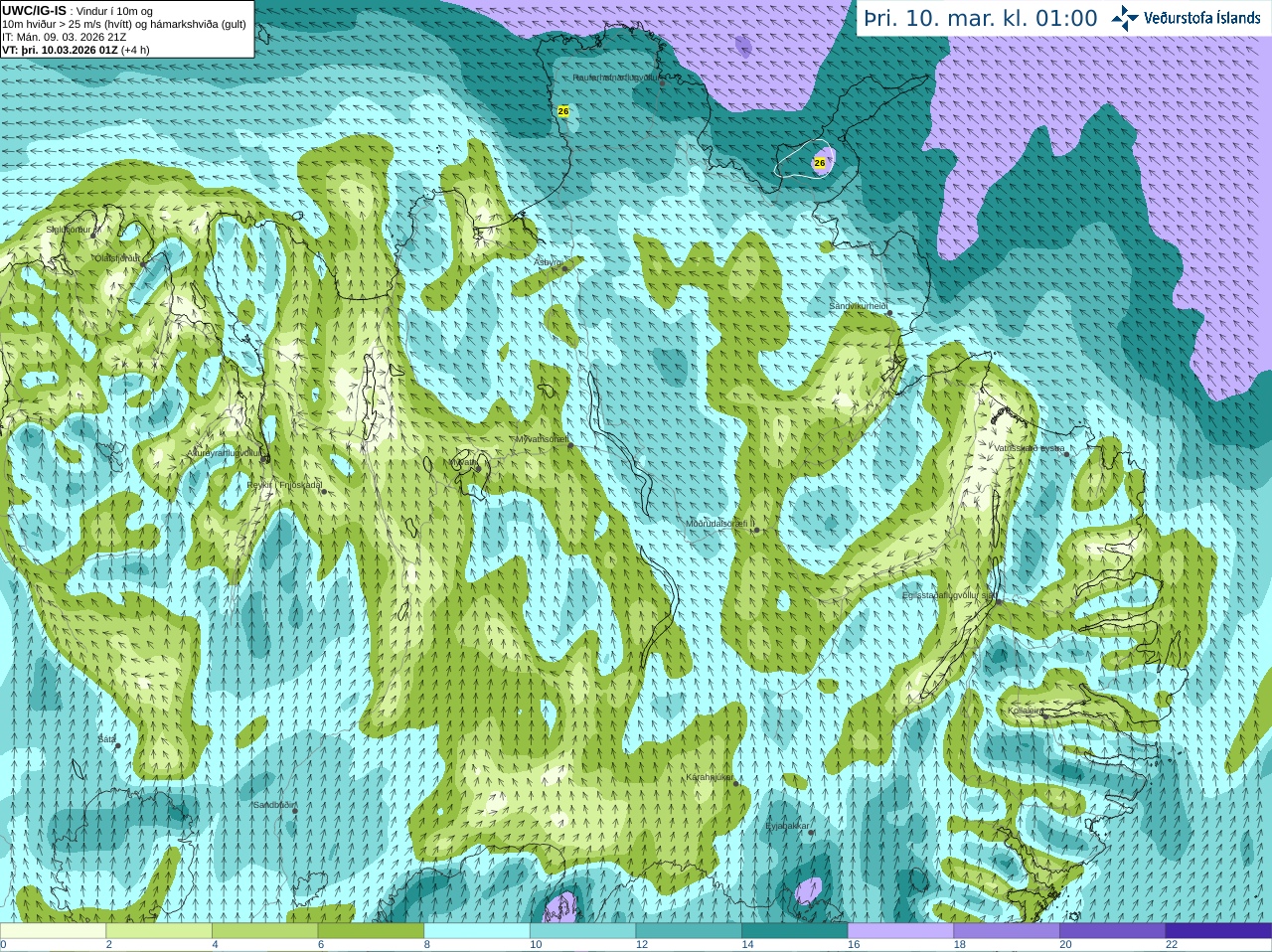Click the Veðurstofa Íslands name text
Screen dimensions: 1272x952
1202,18
